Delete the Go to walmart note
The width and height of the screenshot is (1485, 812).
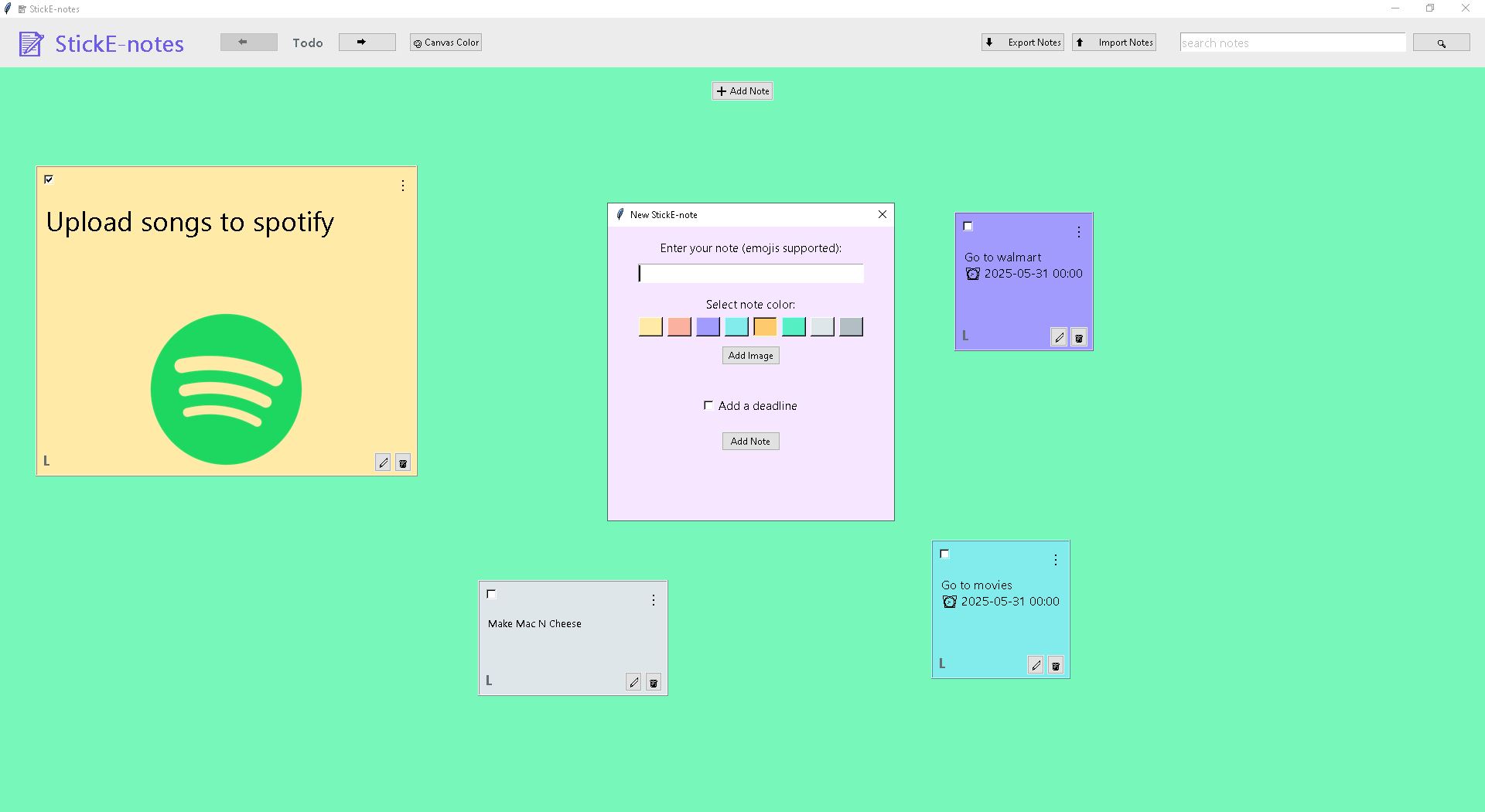tap(1079, 337)
